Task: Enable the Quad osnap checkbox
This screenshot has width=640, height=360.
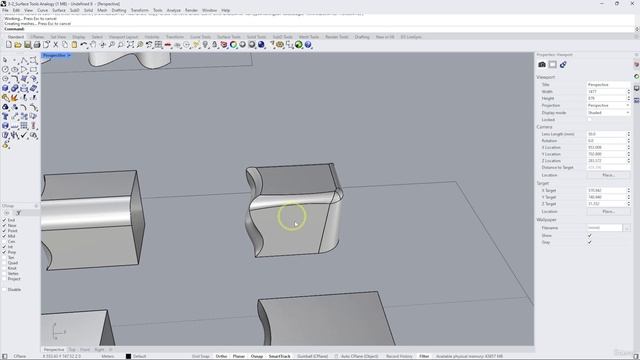Action: (x=4, y=263)
